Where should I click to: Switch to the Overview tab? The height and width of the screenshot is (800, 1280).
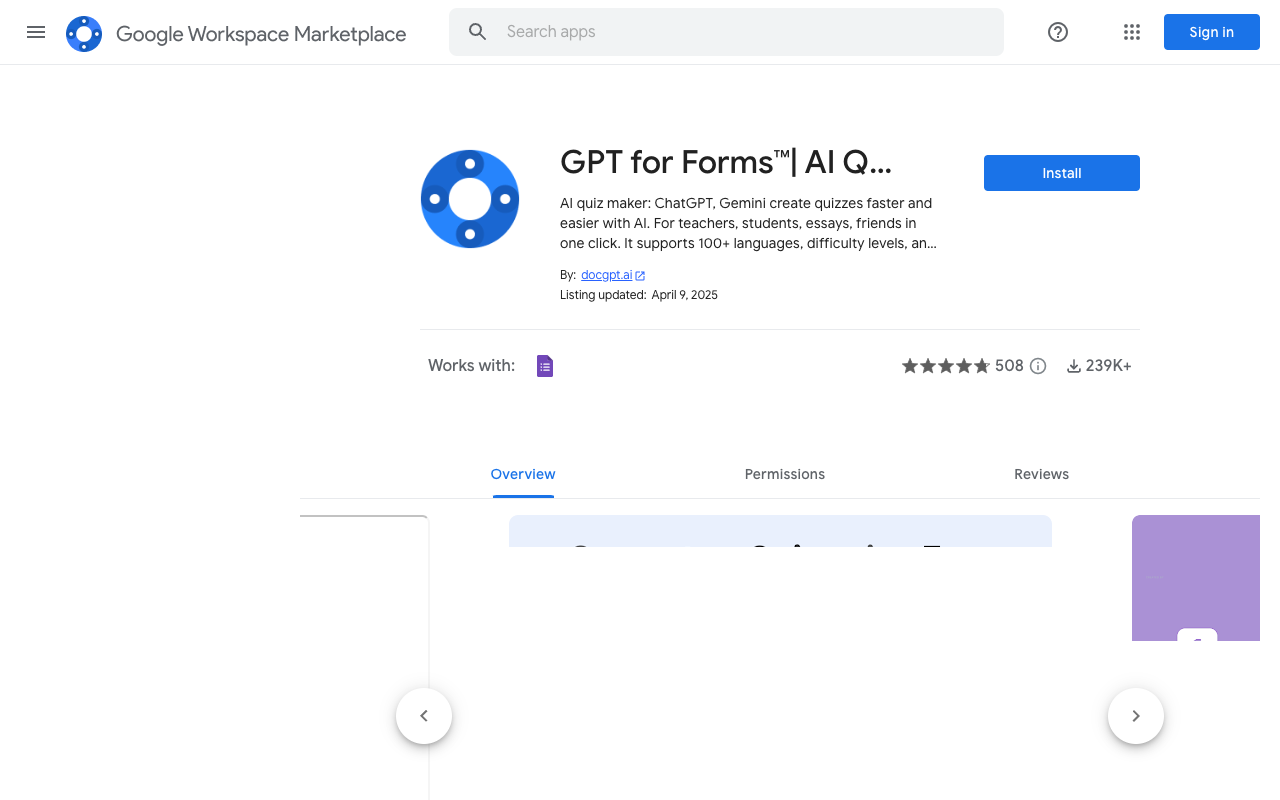(x=523, y=474)
